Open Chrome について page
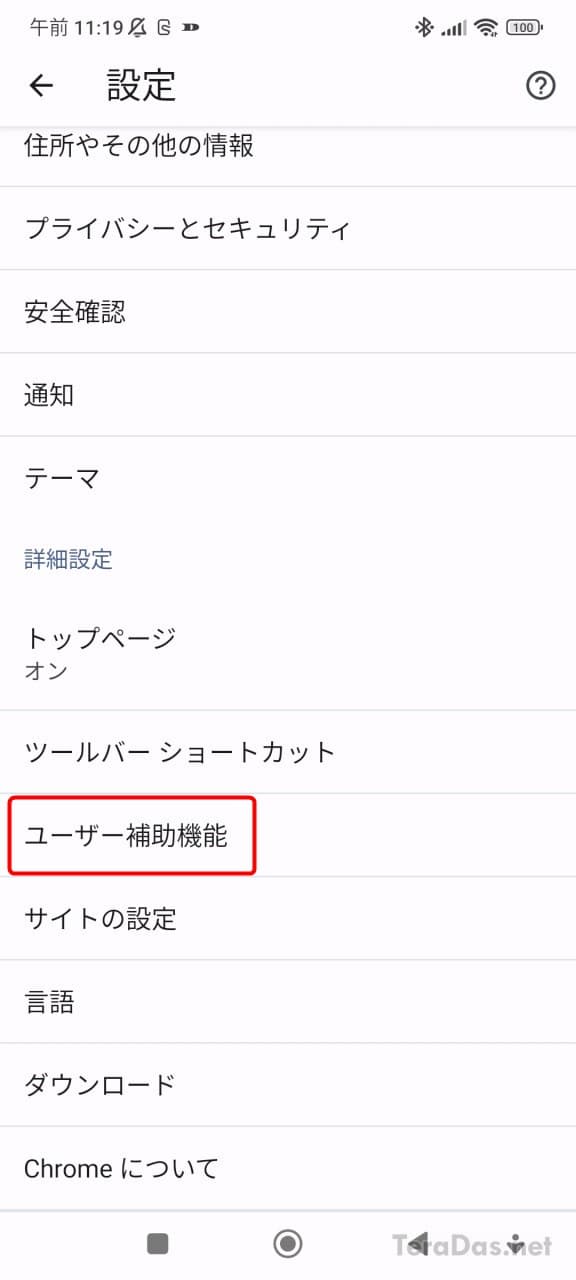This screenshot has height=1280, width=576. pyautogui.click(x=288, y=1167)
